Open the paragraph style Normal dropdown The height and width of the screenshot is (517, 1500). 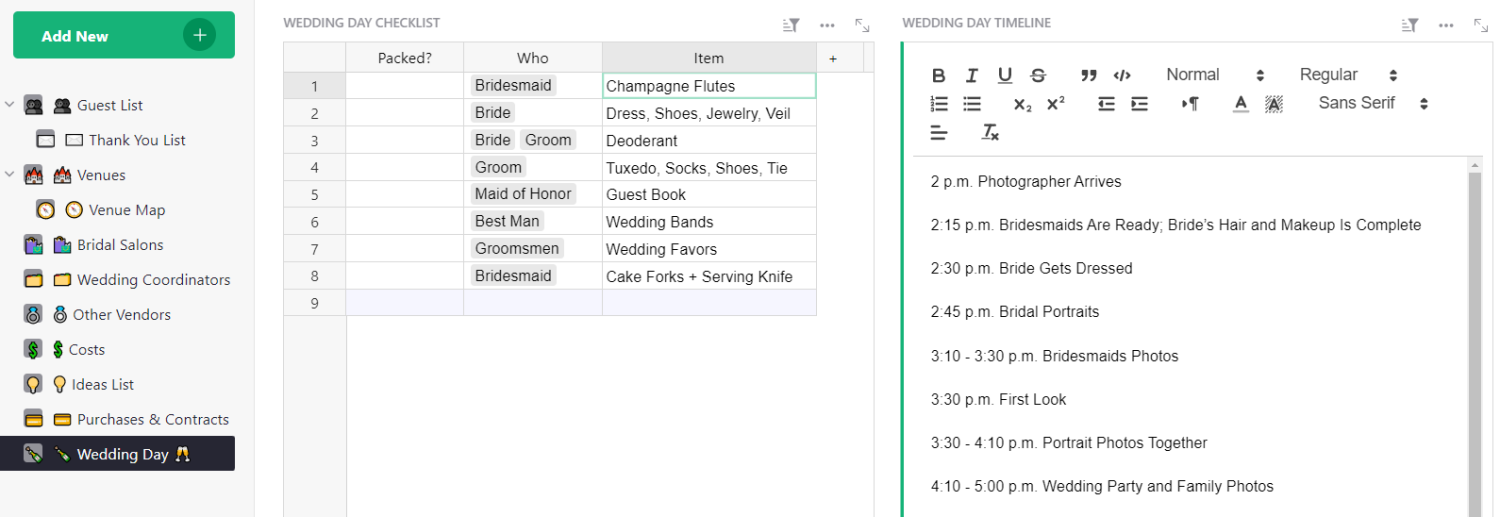(1215, 75)
